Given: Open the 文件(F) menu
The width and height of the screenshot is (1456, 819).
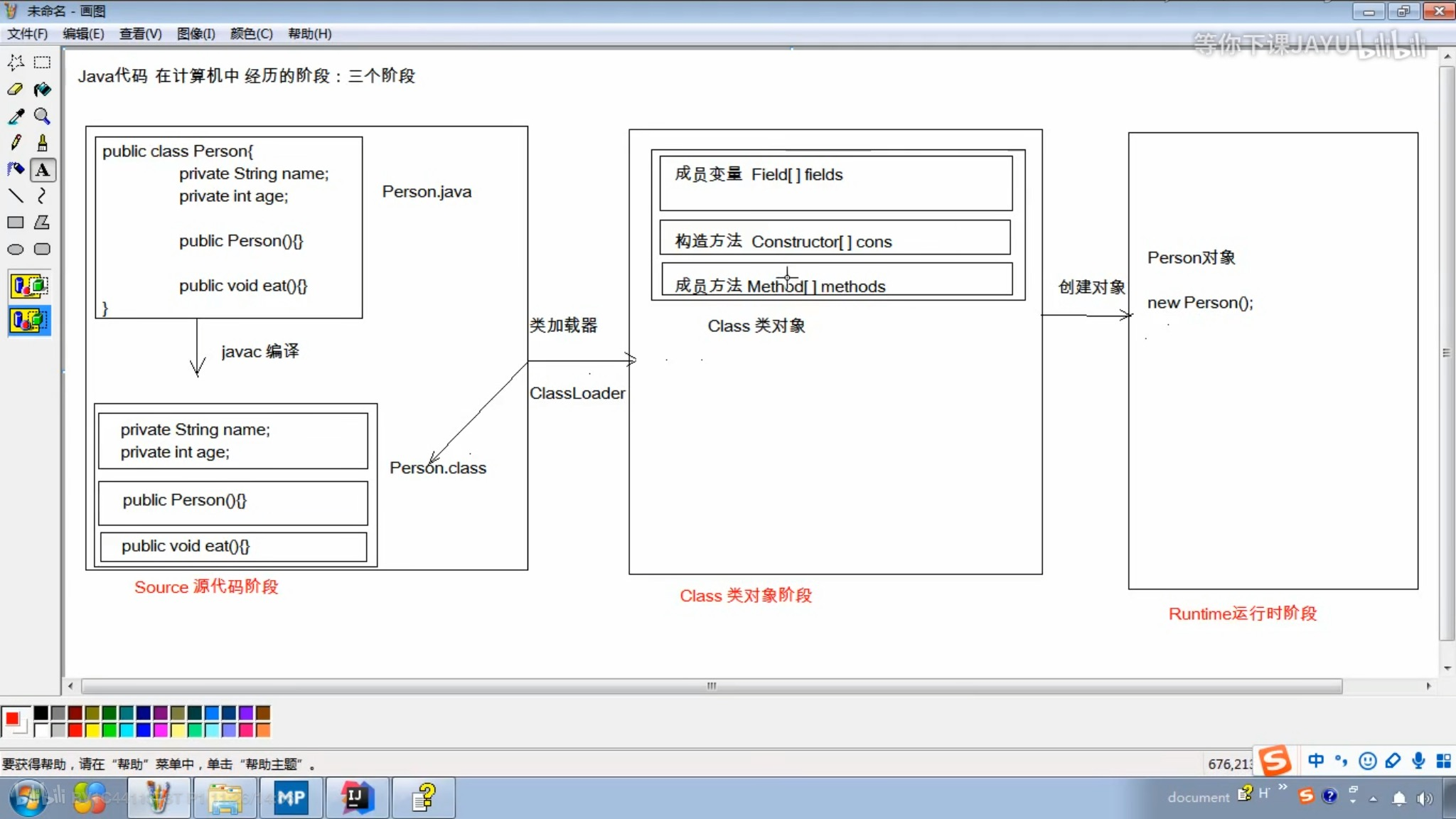Looking at the screenshot, I should (x=27, y=34).
